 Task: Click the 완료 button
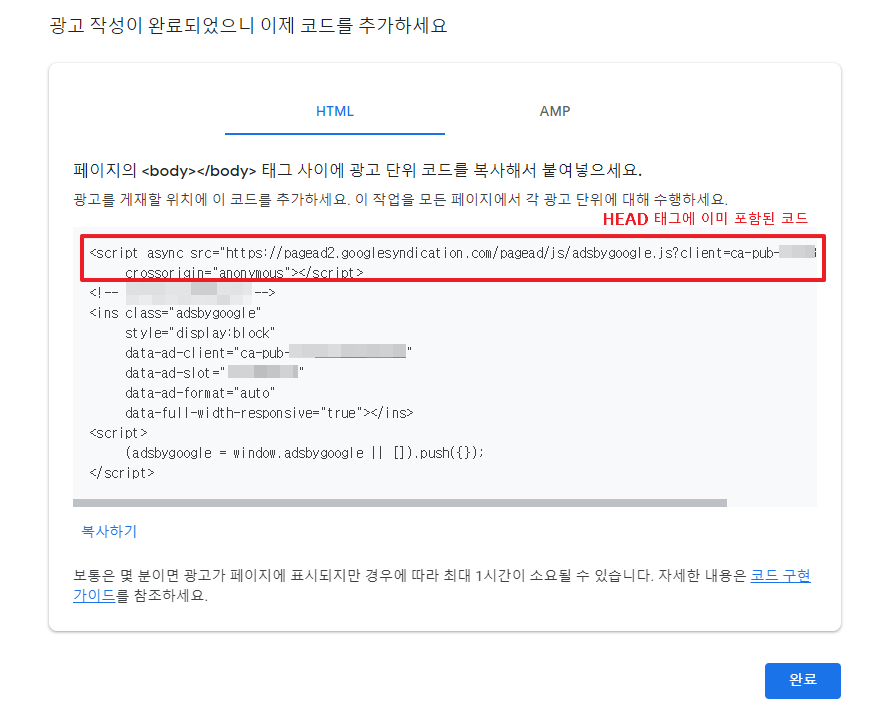coord(802,680)
